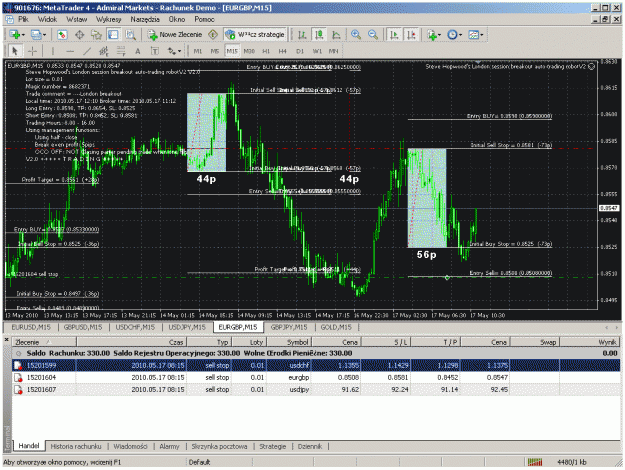Select the M15 timeframe button

[232, 51]
